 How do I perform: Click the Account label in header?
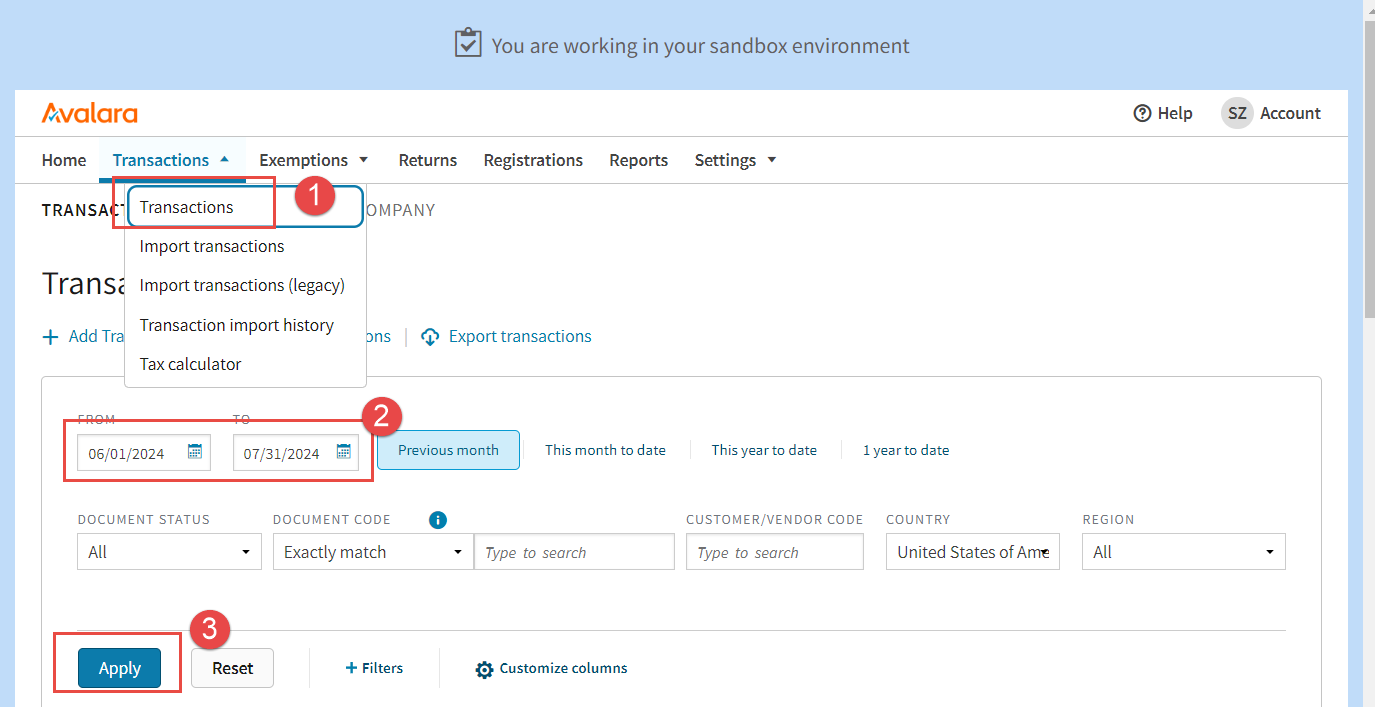[1290, 113]
